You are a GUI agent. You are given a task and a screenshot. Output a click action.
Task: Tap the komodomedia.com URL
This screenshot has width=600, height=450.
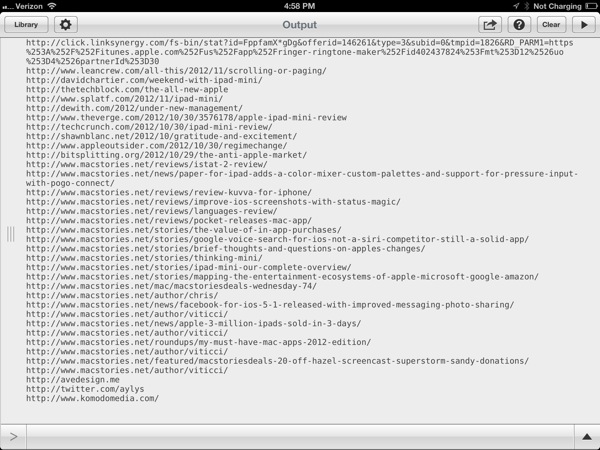click(x=93, y=399)
